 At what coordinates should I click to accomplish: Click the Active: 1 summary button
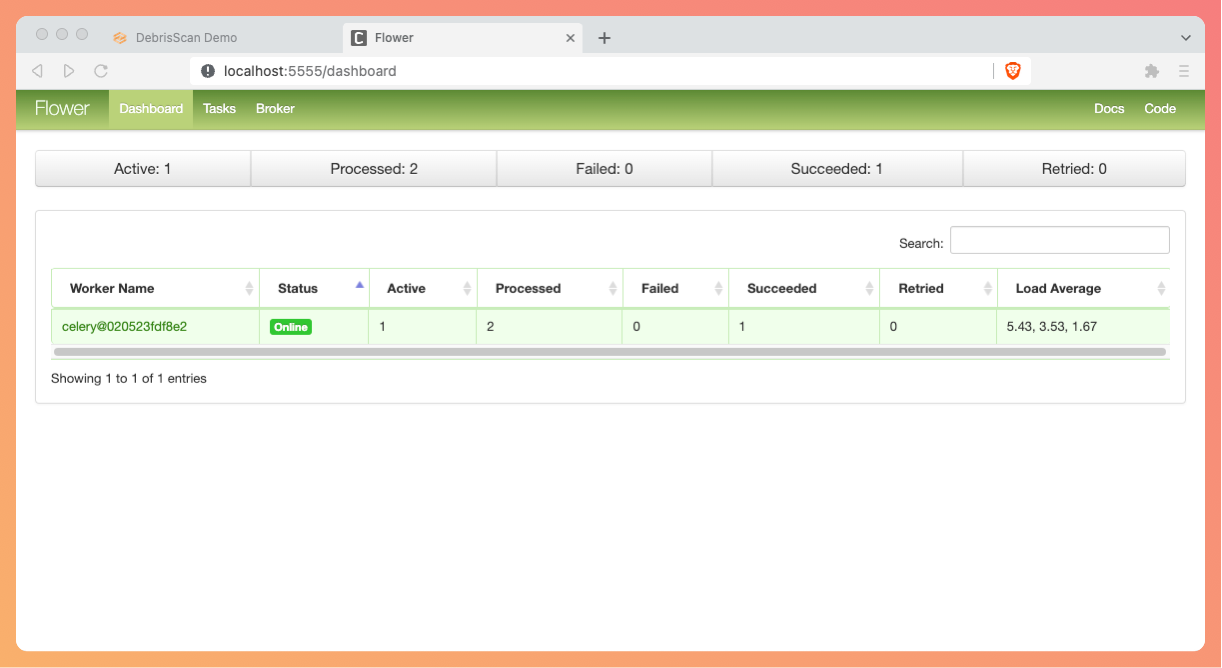[x=143, y=168]
